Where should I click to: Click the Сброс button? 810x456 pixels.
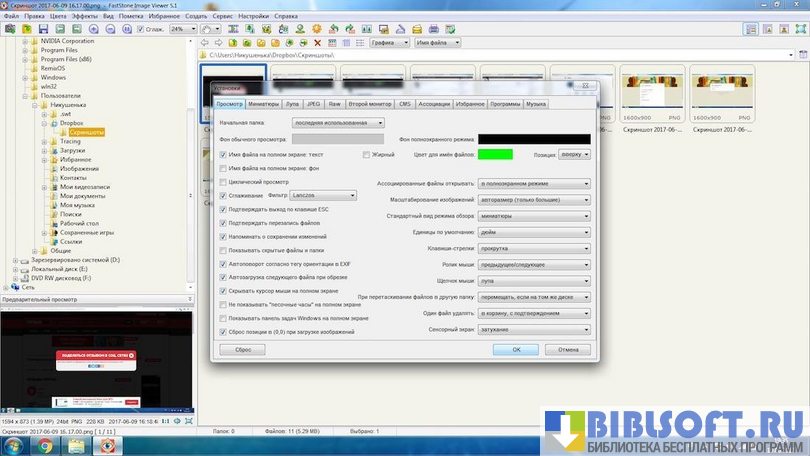(x=243, y=350)
